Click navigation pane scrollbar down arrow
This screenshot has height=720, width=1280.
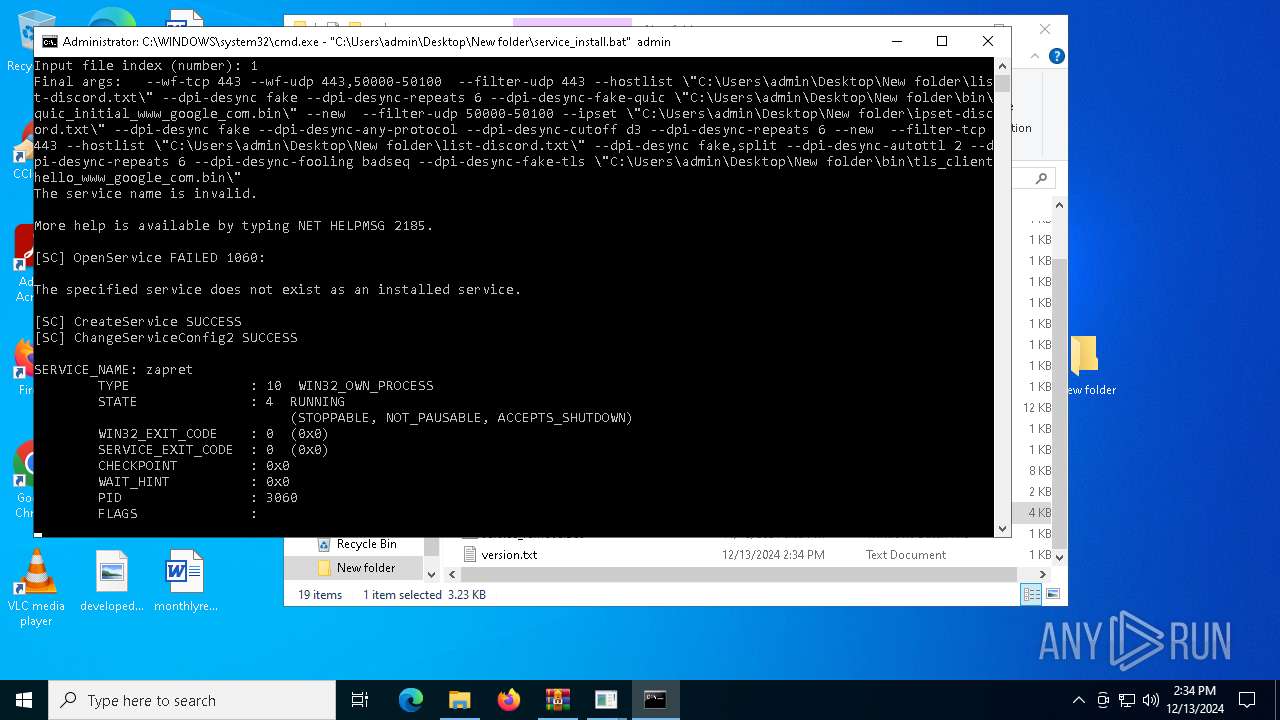pyautogui.click(x=432, y=574)
